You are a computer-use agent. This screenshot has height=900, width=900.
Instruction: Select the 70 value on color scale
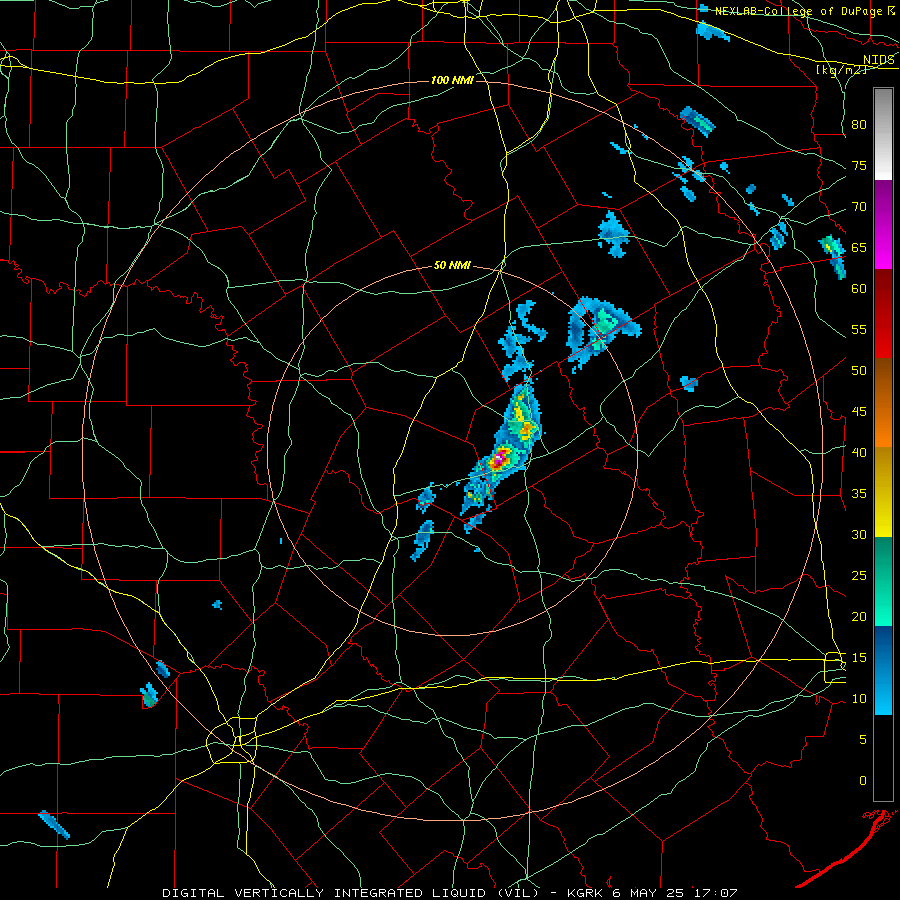click(859, 207)
